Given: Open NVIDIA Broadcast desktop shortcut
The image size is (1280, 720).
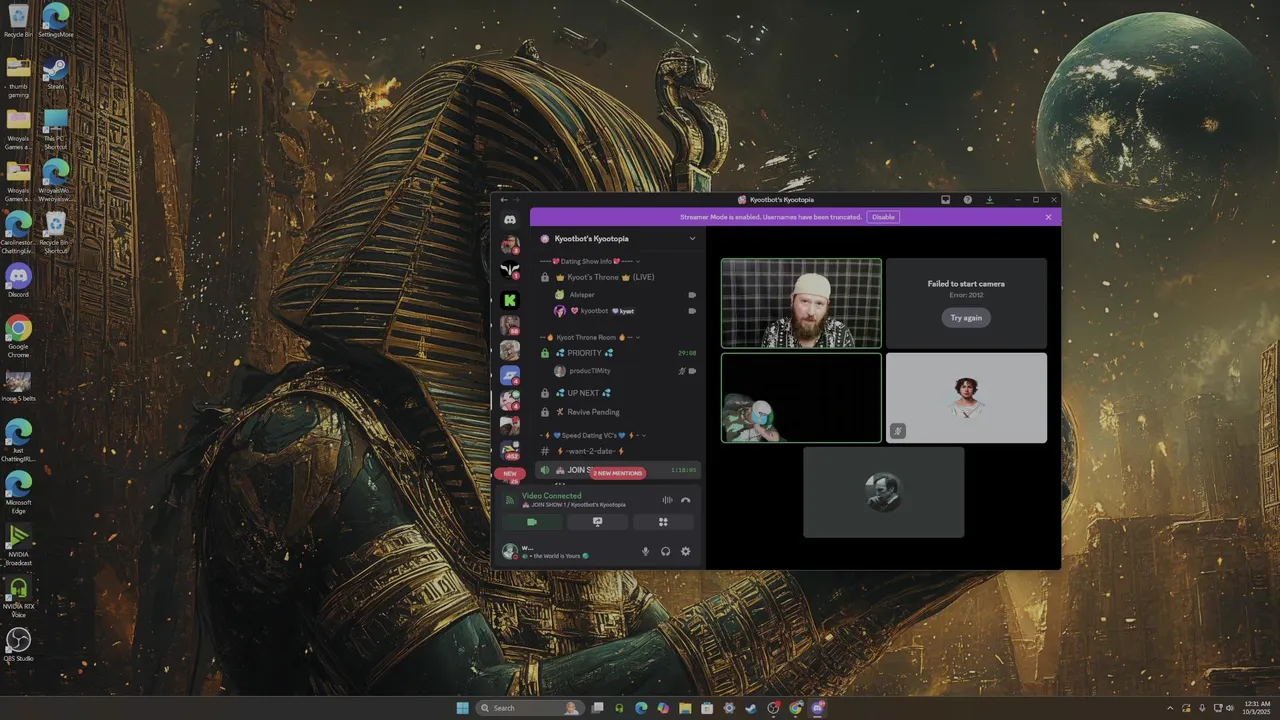Looking at the screenshot, I should tap(18, 545).
